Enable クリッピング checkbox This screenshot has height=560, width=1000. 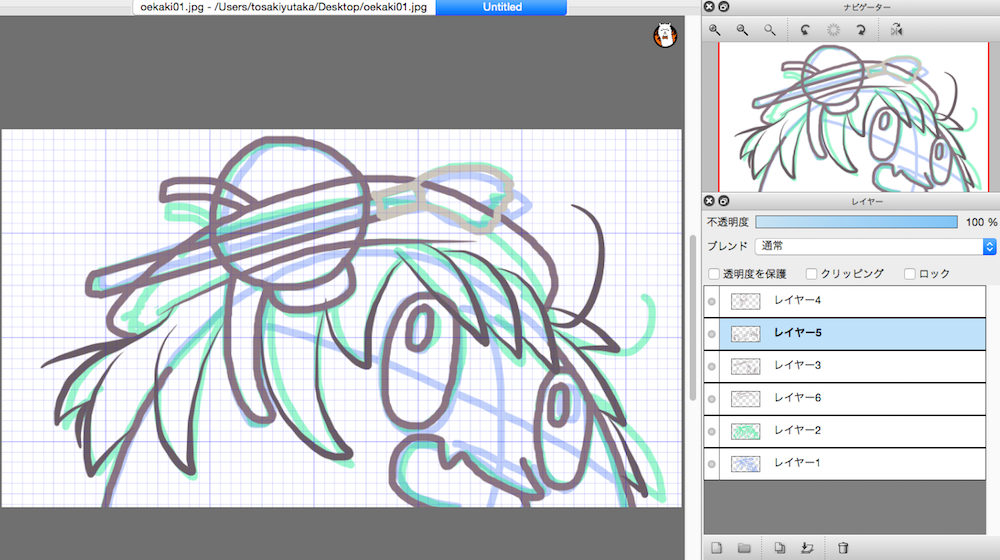(811, 274)
